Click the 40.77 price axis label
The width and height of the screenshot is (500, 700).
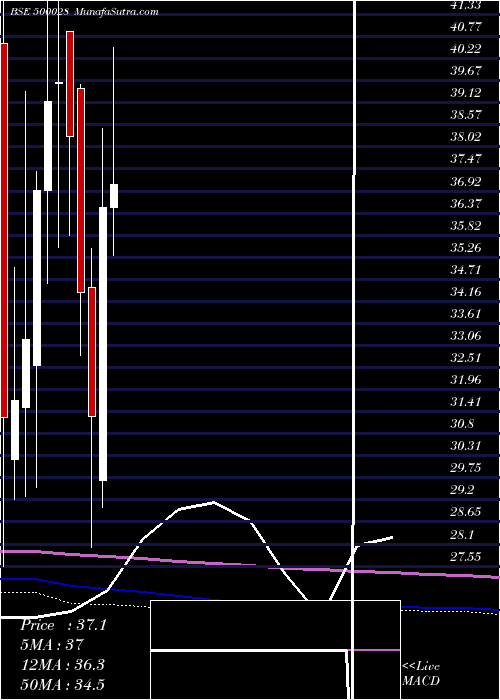[x=465, y=27]
